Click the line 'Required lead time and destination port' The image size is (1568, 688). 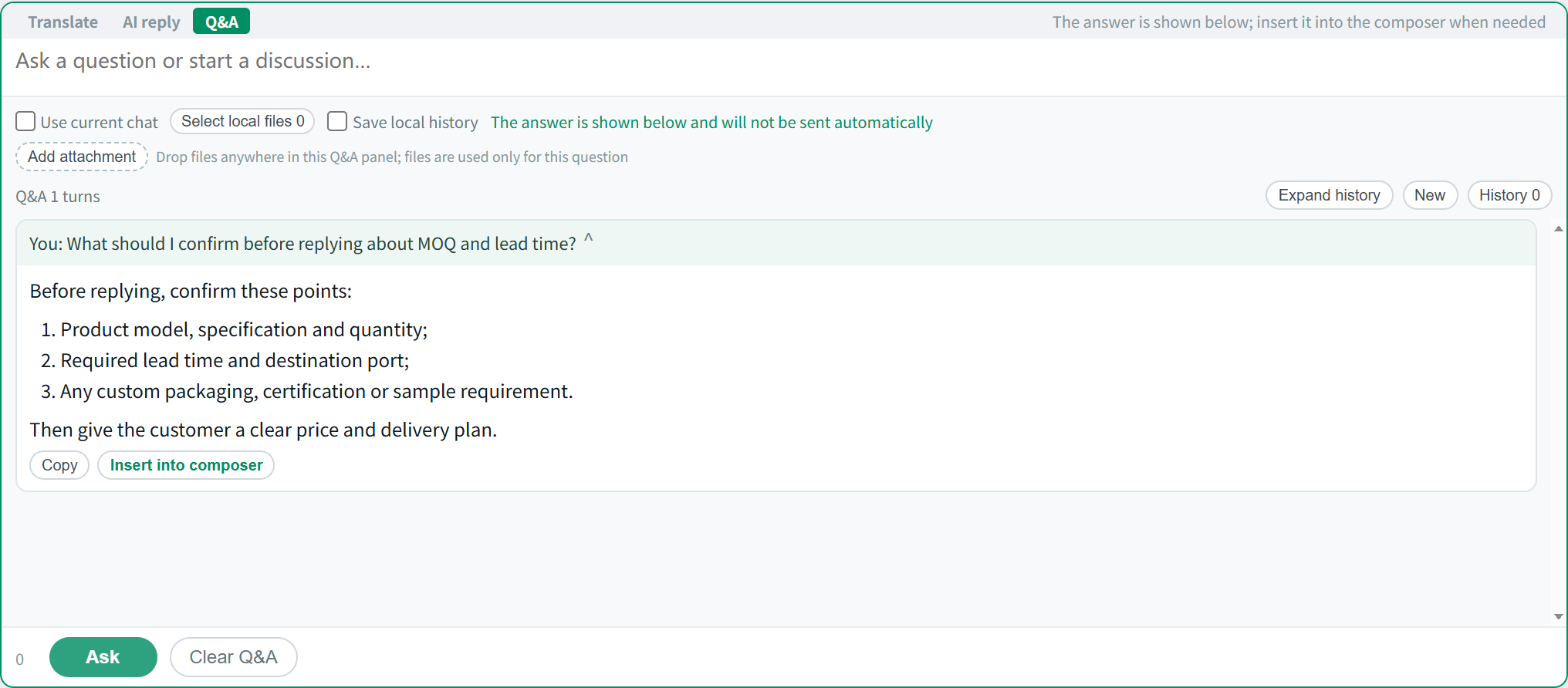235,360
